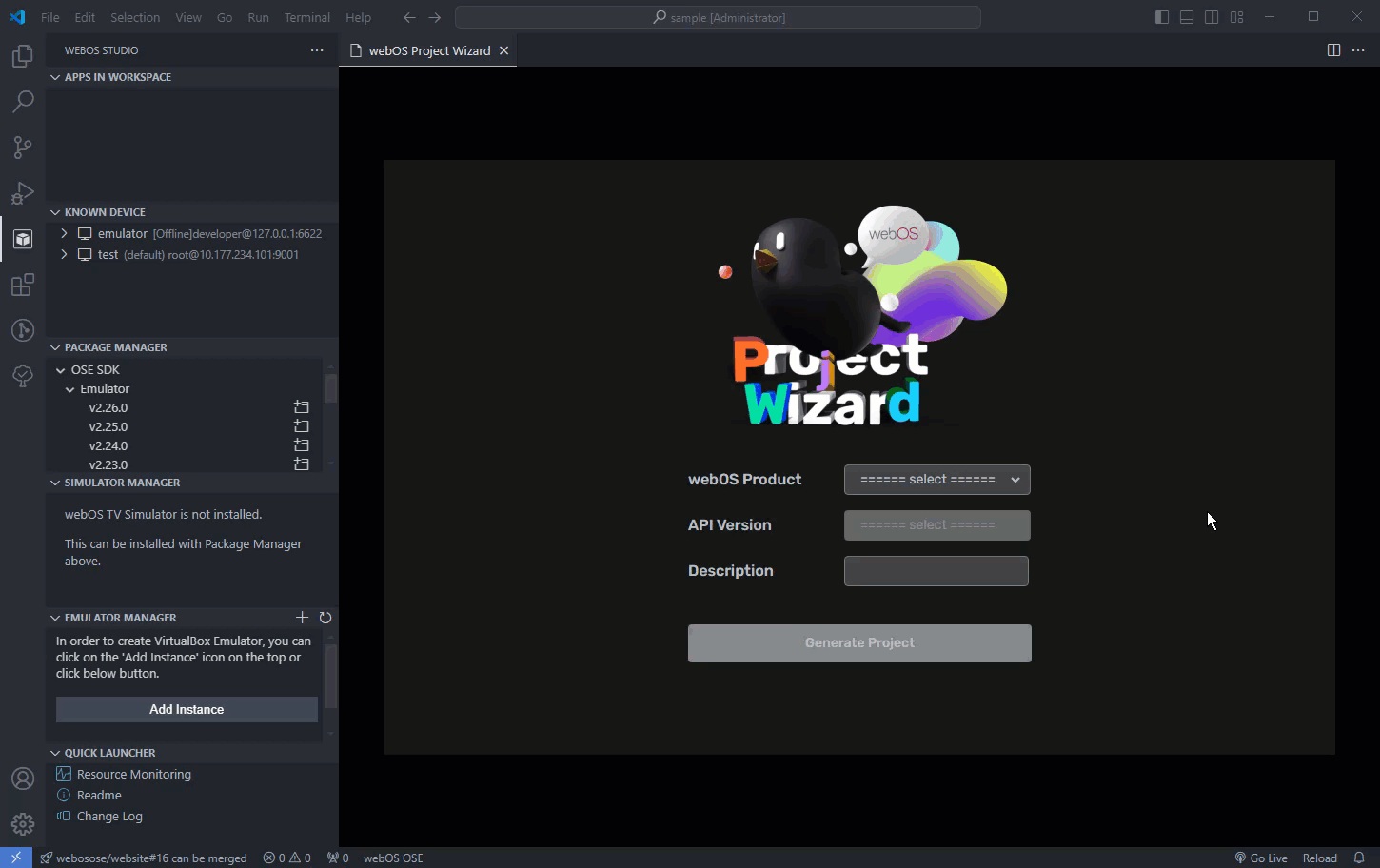This screenshot has height=868, width=1380.
Task: Click Reload in the status bar
Action: (1320, 858)
